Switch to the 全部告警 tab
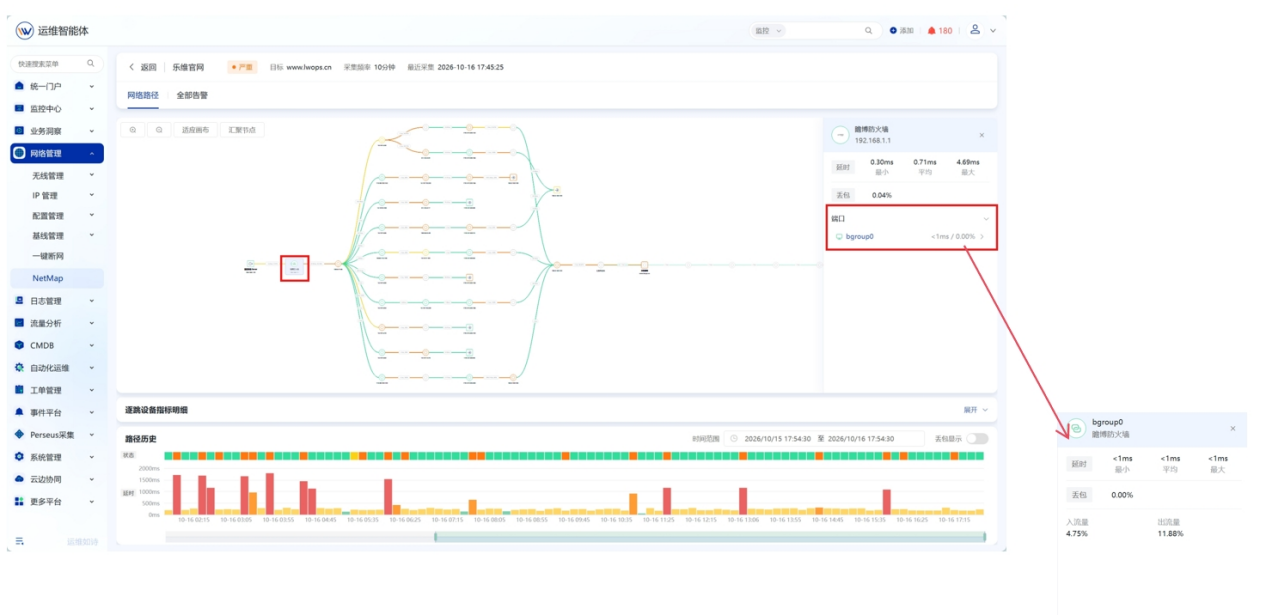The height and width of the screenshot is (615, 1266). (x=192, y=96)
